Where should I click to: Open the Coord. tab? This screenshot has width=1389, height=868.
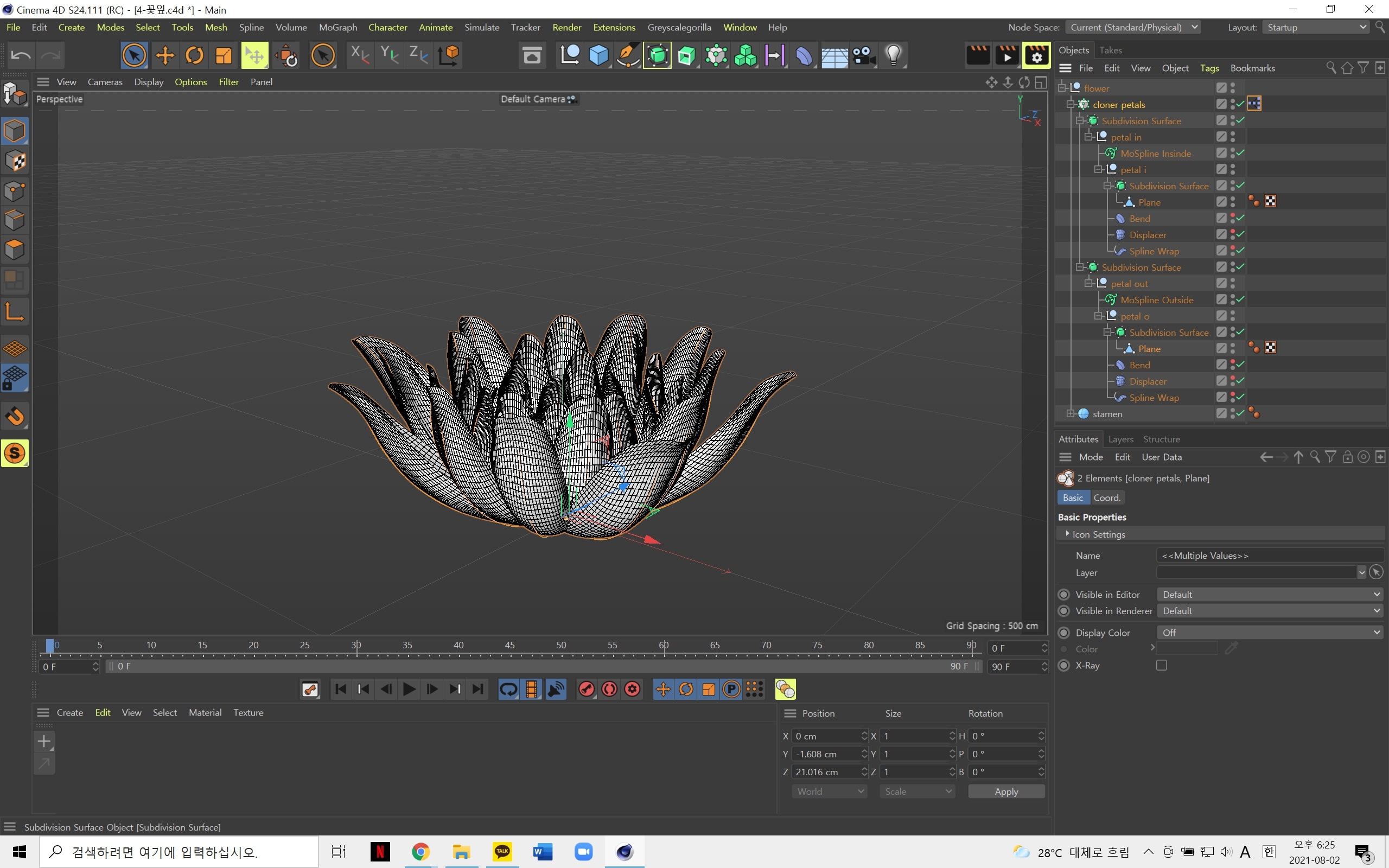[x=1107, y=497]
